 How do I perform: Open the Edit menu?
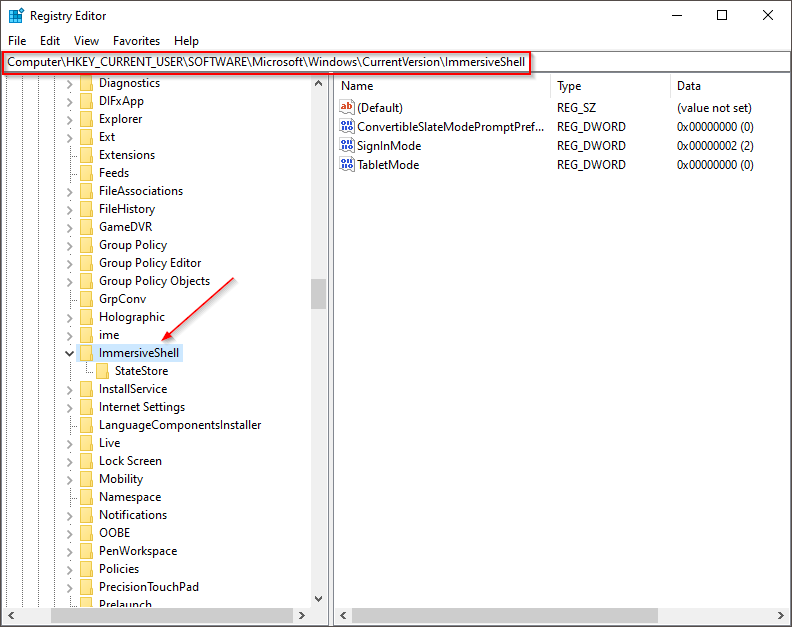(x=50, y=41)
